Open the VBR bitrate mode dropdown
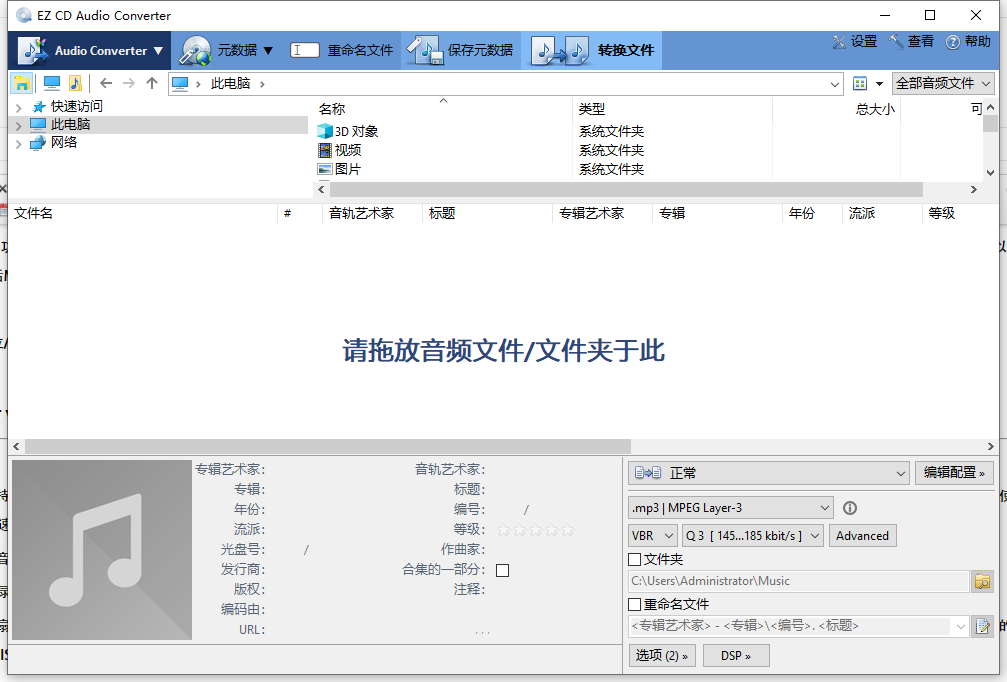The image size is (1007, 682). click(653, 536)
